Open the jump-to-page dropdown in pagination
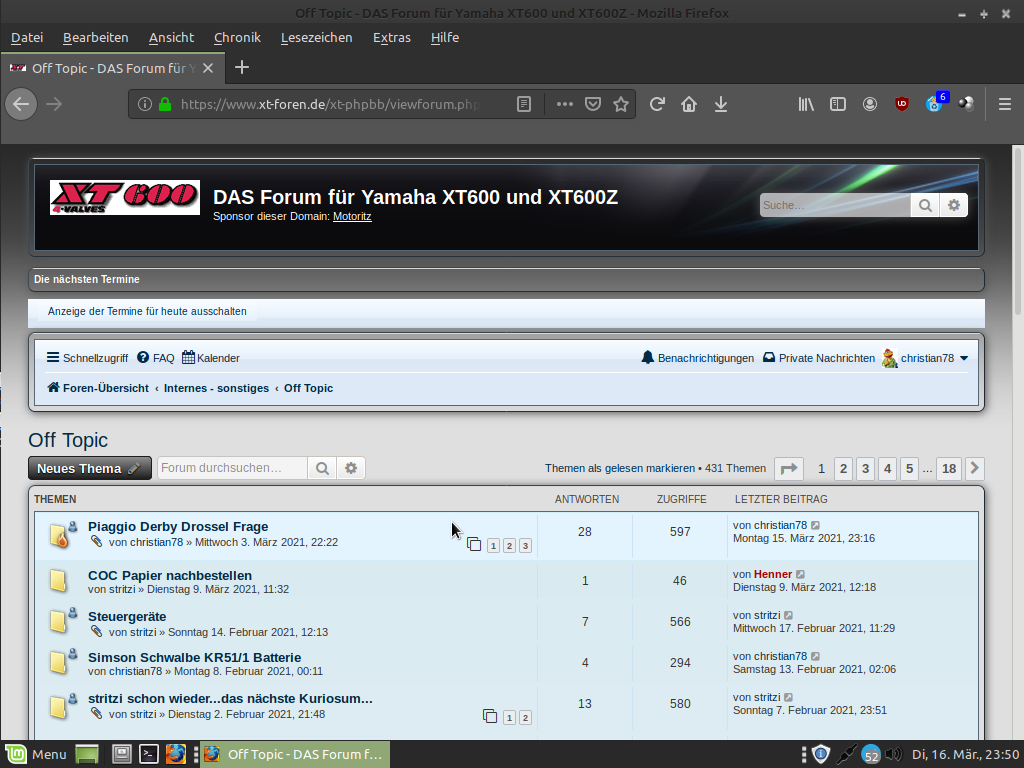 click(x=790, y=468)
